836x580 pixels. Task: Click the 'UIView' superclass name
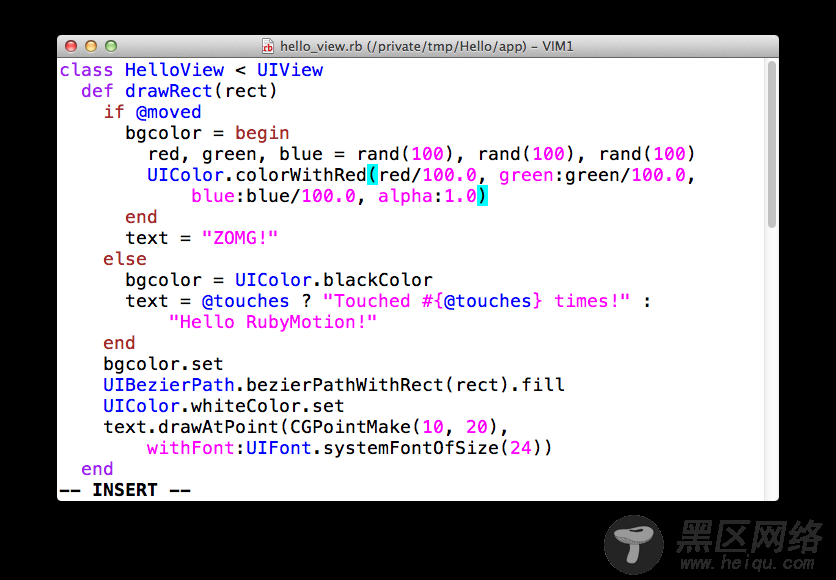[290, 70]
